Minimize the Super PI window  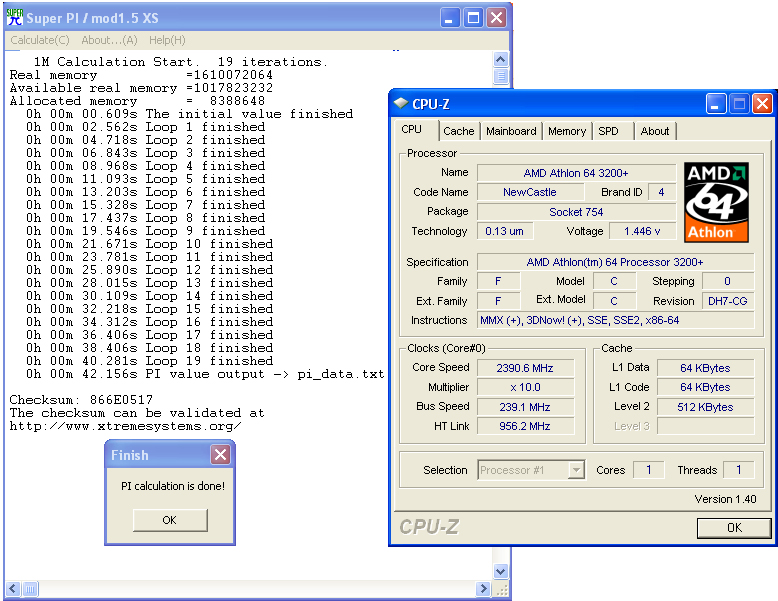450,18
